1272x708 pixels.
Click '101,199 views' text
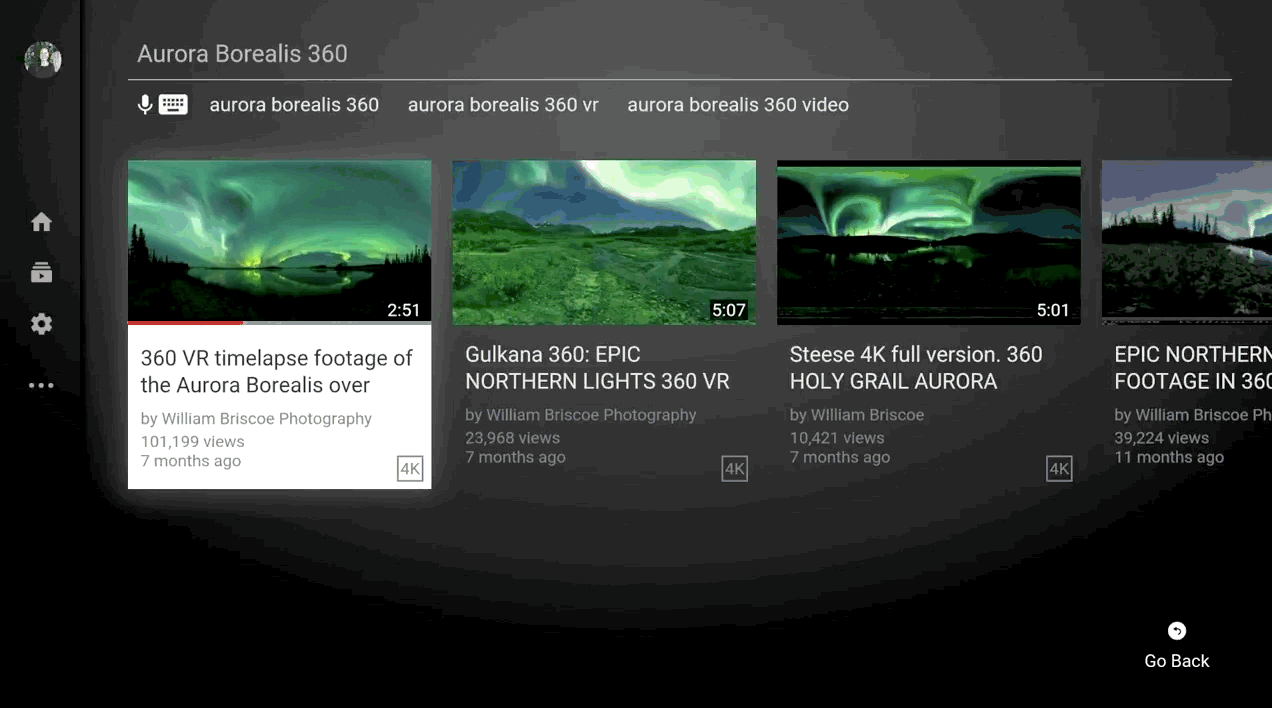193,441
